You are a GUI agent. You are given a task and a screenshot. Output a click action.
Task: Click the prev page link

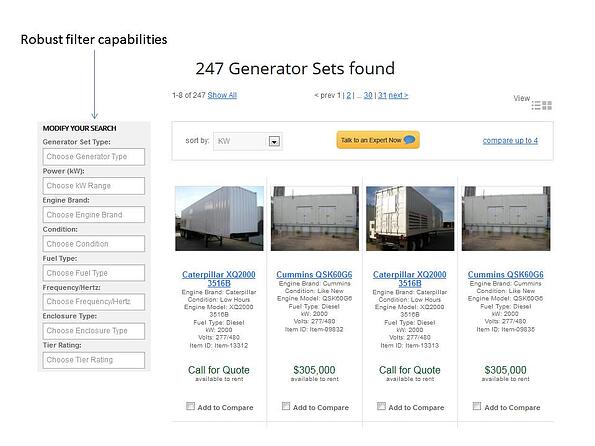[x=325, y=95]
